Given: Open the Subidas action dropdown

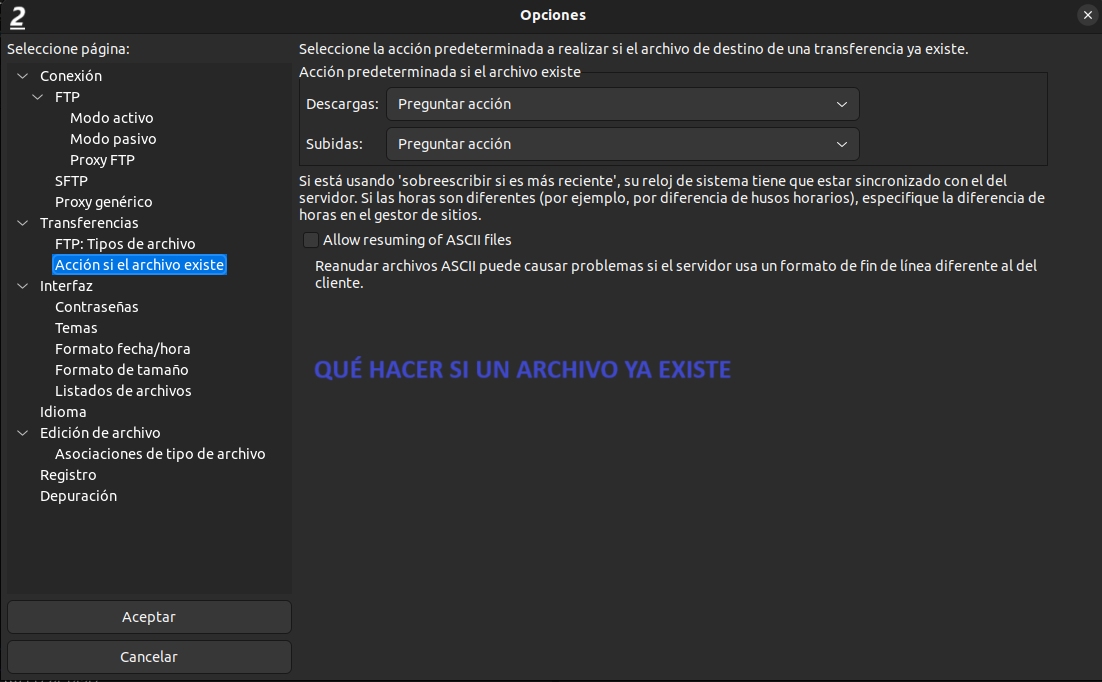Looking at the screenshot, I should click(x=622, y=144).
